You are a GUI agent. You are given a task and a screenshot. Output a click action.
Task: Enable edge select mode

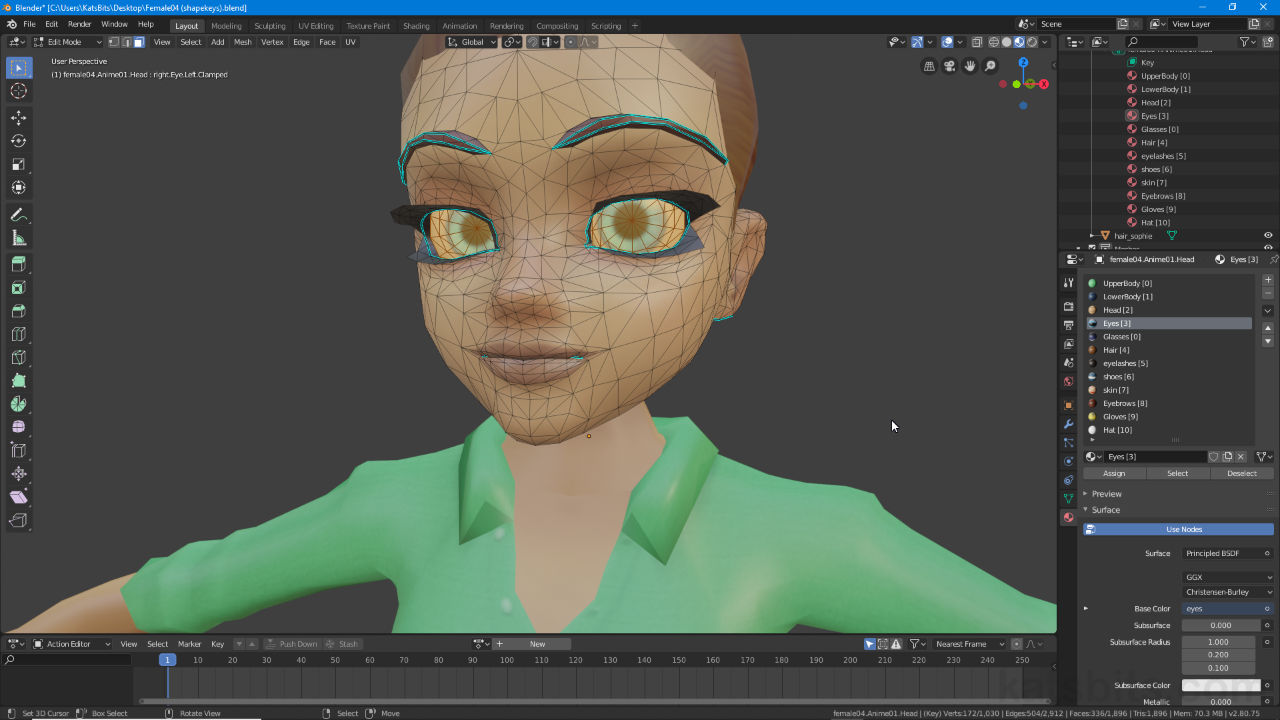click(126, 42)
